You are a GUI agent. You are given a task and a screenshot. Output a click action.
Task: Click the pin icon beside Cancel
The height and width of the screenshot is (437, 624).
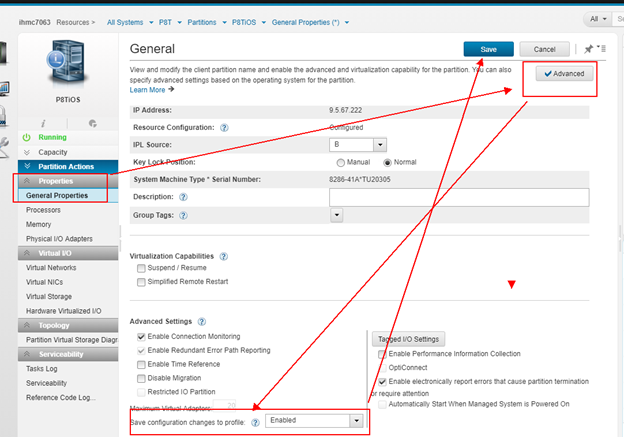(x=588, y=49)
